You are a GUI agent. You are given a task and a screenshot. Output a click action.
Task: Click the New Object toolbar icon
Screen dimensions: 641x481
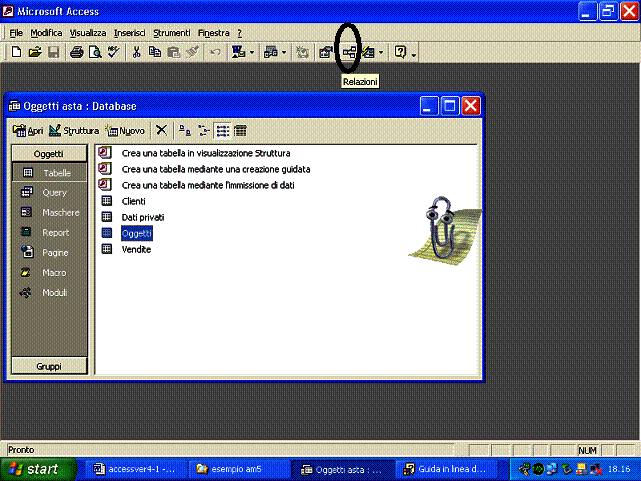(x=369, y=52)
